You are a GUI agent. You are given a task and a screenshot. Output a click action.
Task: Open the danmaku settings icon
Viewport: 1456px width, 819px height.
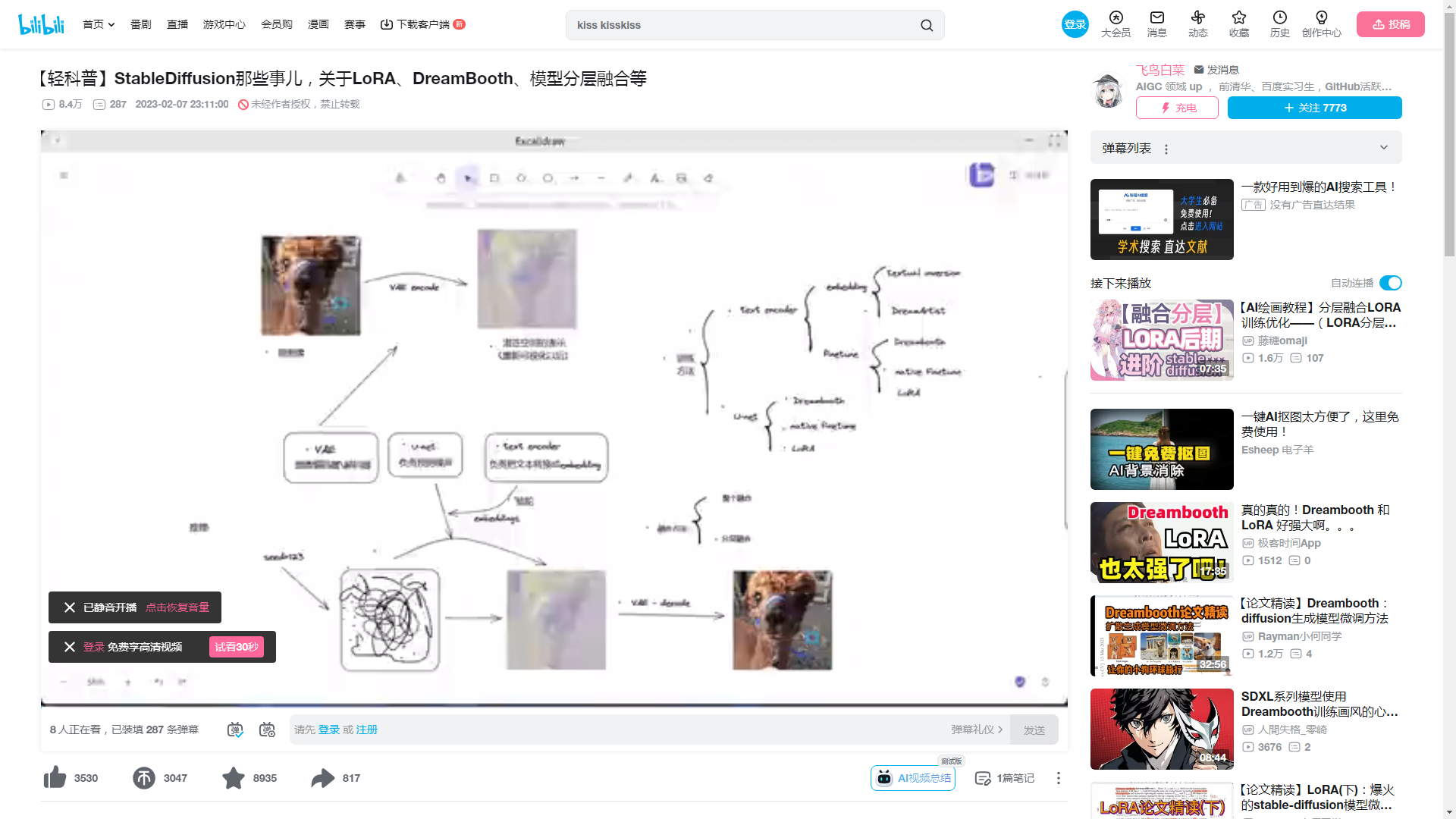(267, 730)
